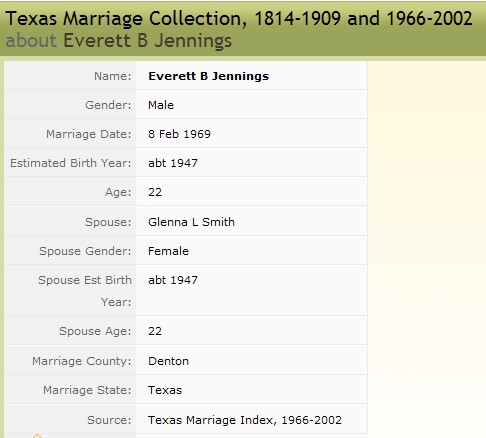Click the Marriage Date value 8 Feb 1969
The width and height of the screenshot is (486, 438).
(x=179, y=134)
